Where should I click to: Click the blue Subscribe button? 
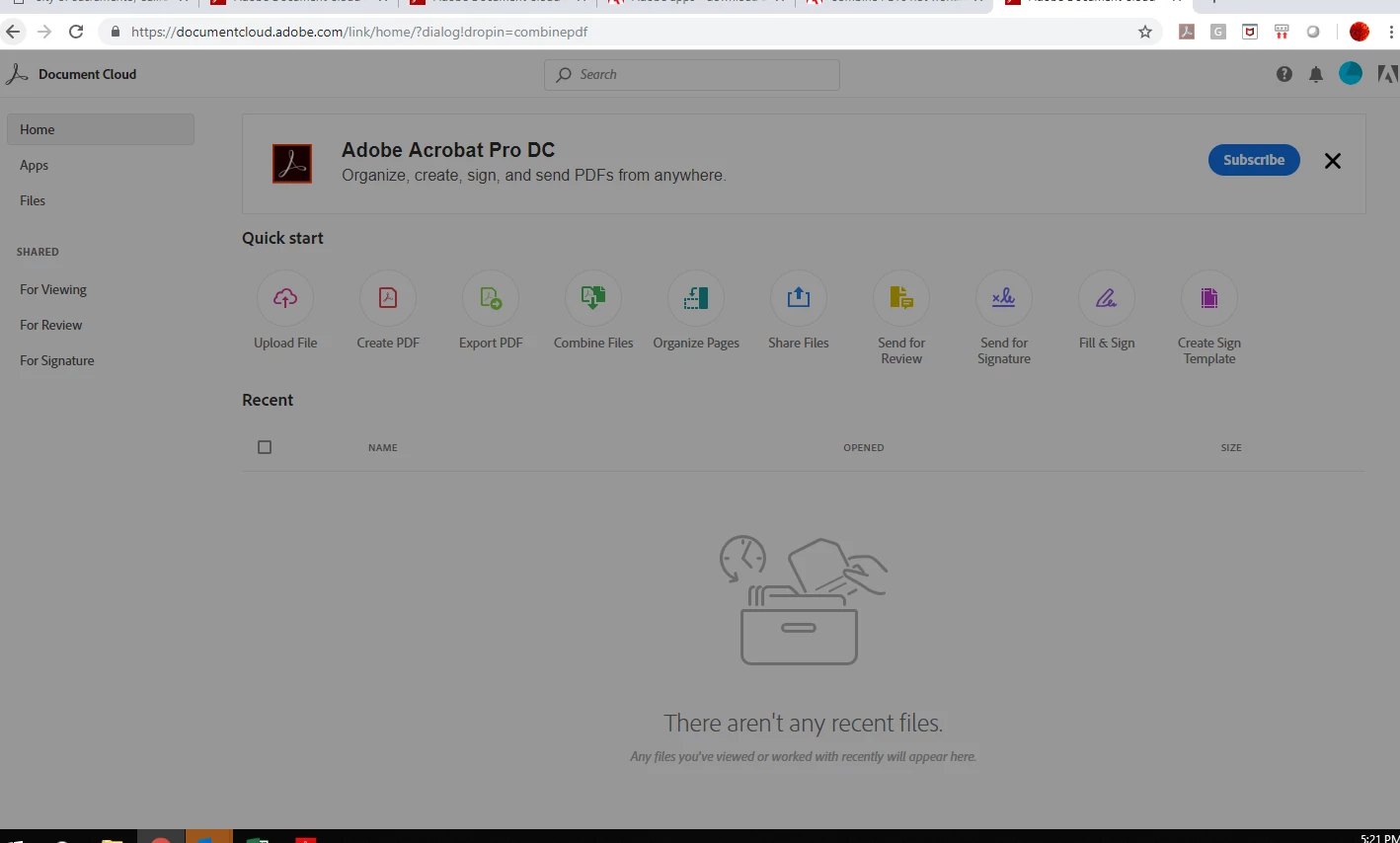(1254, 160)
